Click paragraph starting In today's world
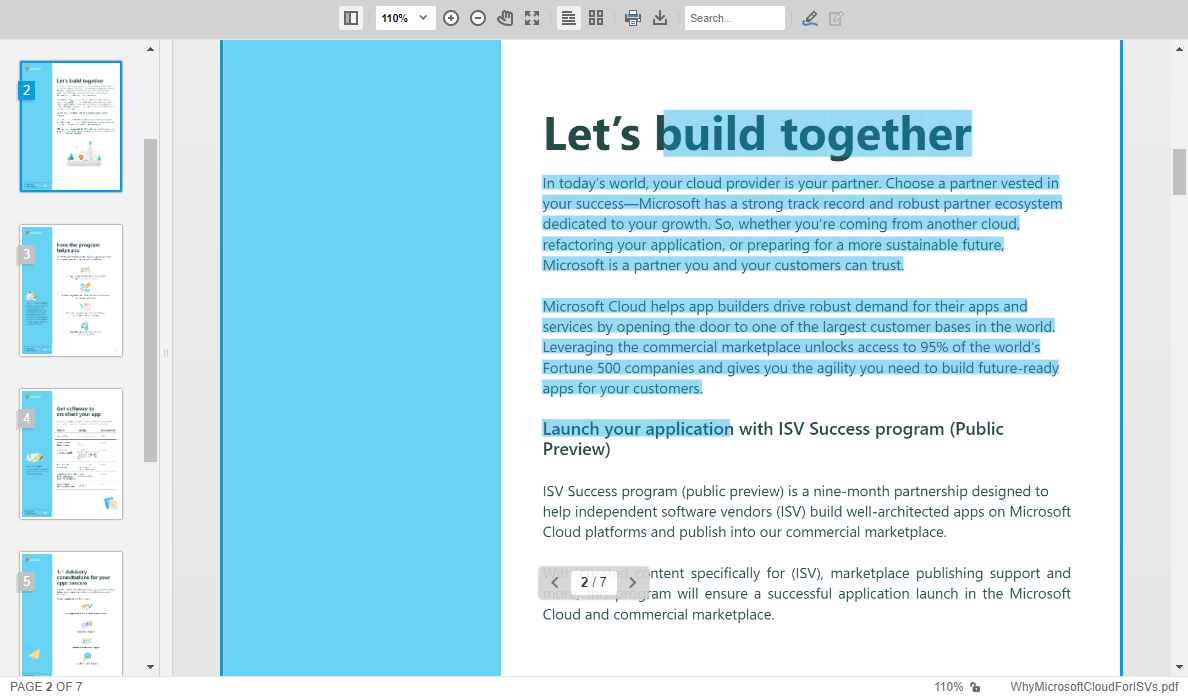Viewport: 1188px width, 698px height. point(802,224)
